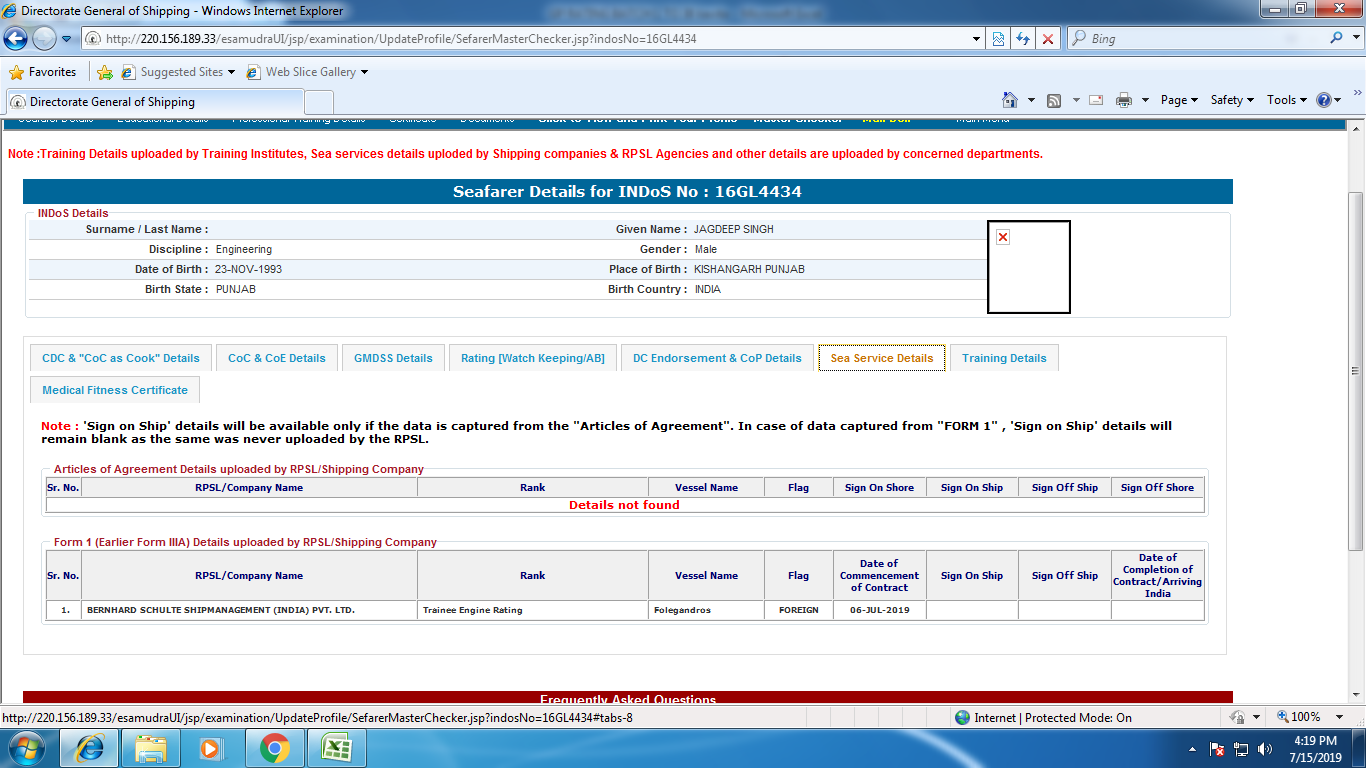This screenshot has width=1366, height=768.
Task: Click the KISHANGARH PUNJAB birthplace value
Action: tap(749, 269)
